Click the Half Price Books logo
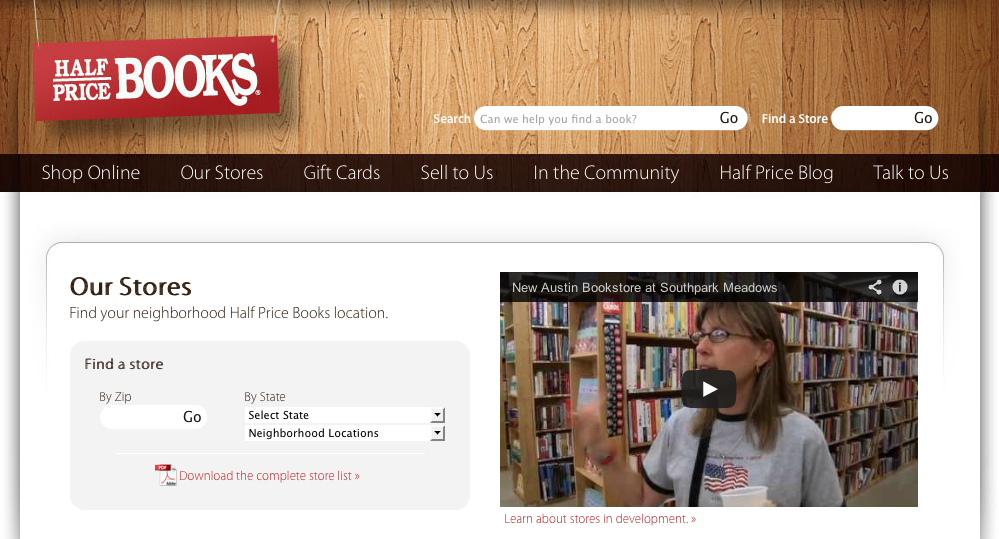This screenshot has height=539, width=999. pos(156,78)
